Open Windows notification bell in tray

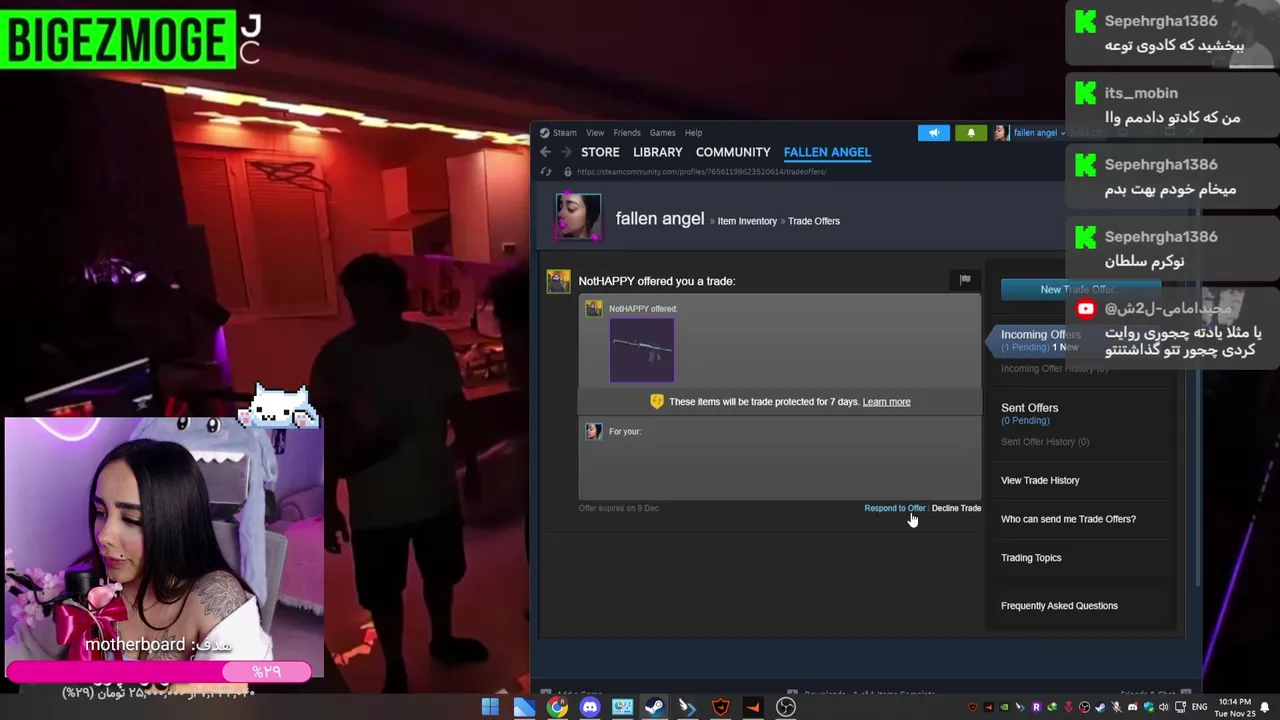click(1264, 708)
